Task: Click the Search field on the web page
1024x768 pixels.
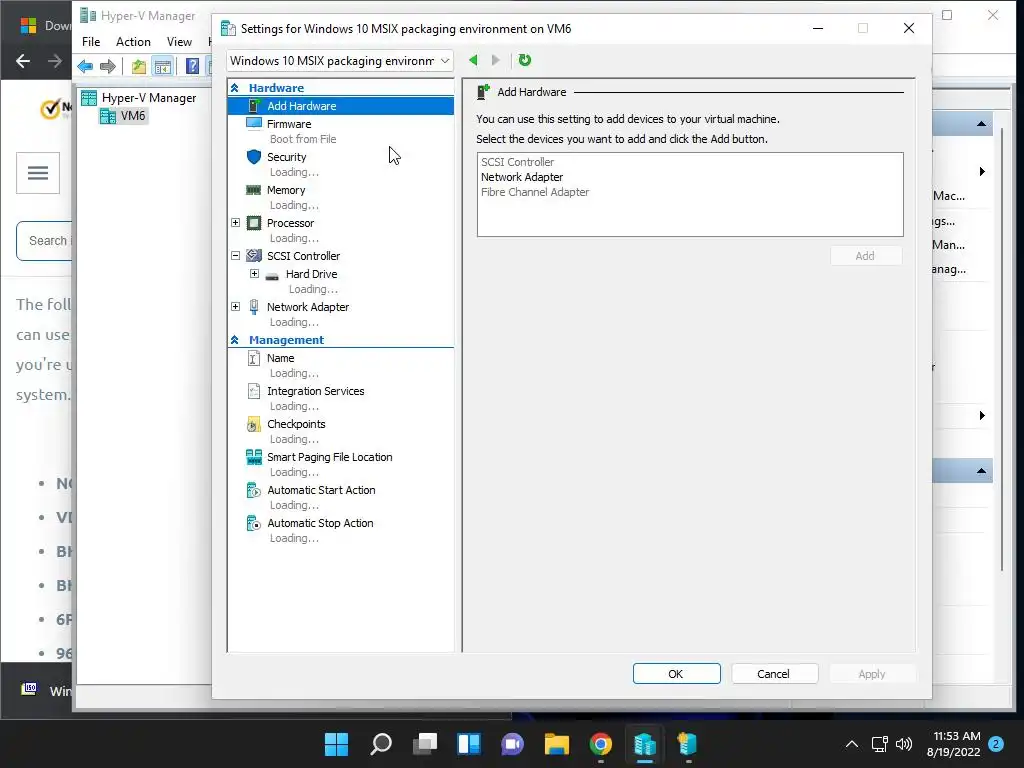Action: coord(44,240)
